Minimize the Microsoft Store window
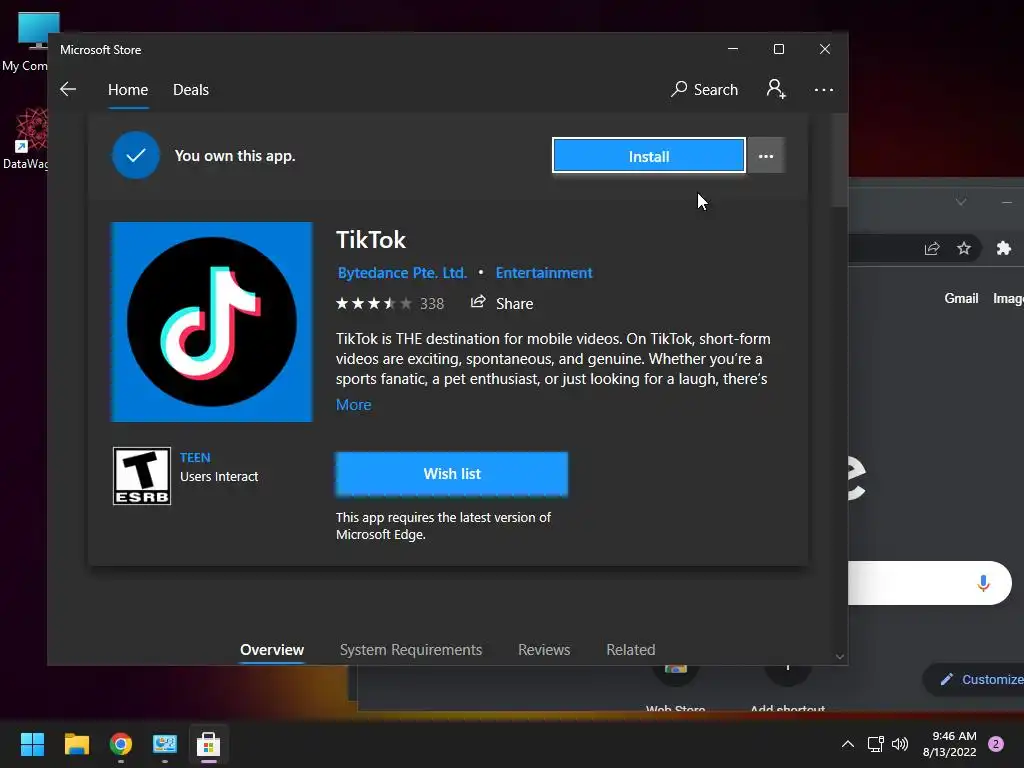The width and height of the screenshot is (1024, 768). pos(733,49)
